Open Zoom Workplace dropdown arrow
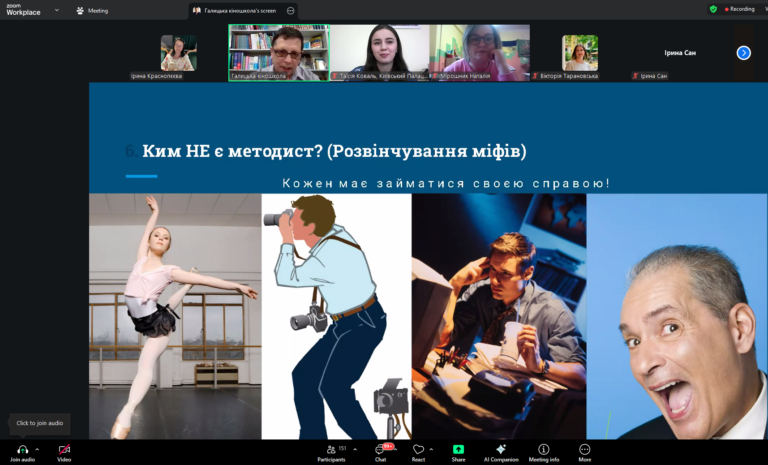 point(57,10)
